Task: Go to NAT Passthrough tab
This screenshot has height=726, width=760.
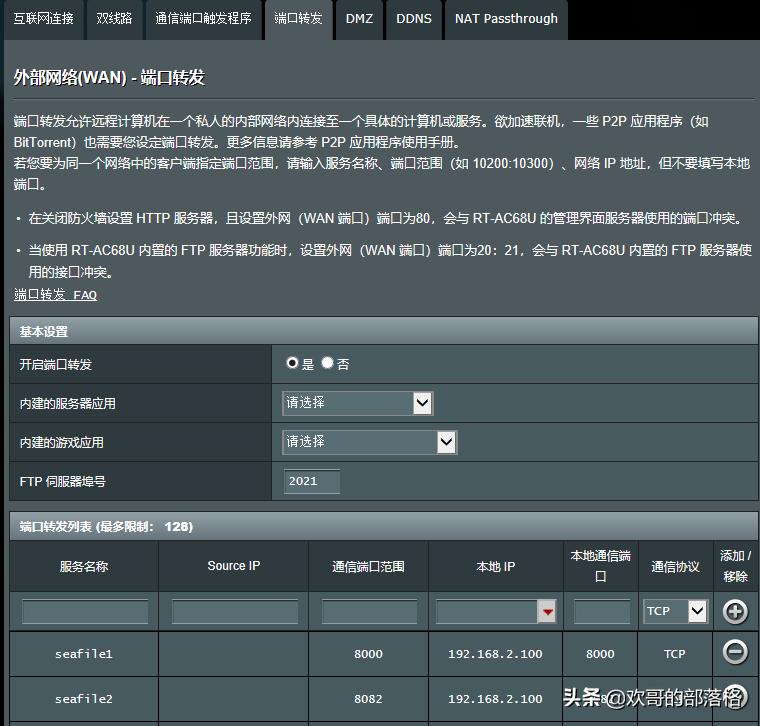Action: [506, 19]
